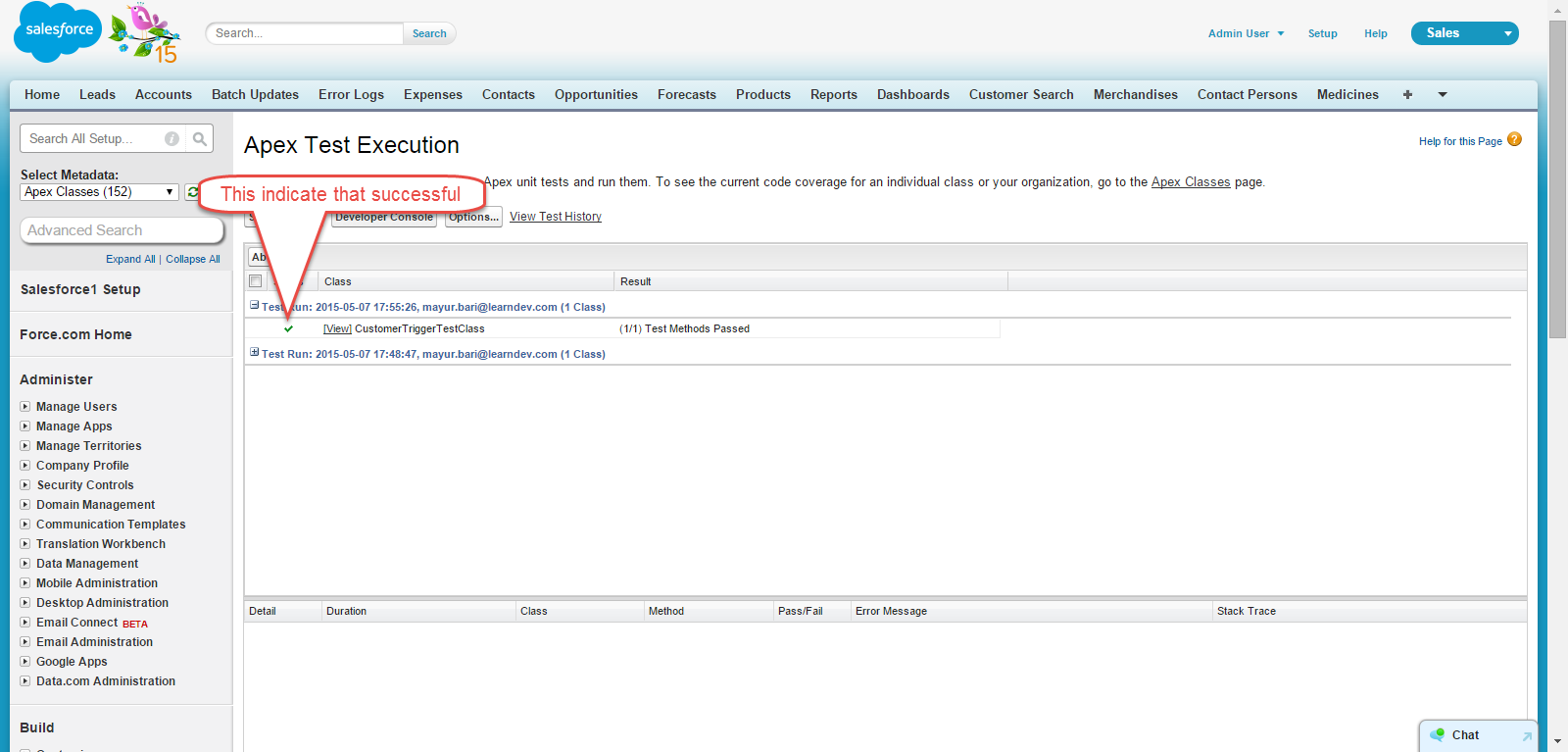1568x752 pixels.
Task: Click the global Search input field
Action: tap(305, 33)
